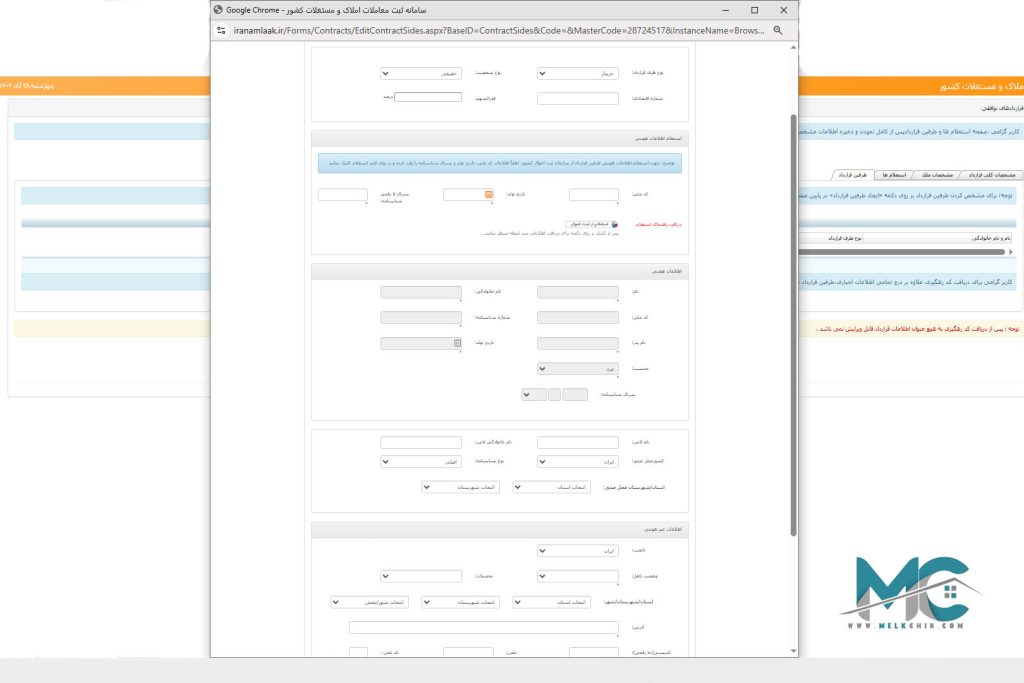Click the national code field in inquiry section

click(593, 195)
